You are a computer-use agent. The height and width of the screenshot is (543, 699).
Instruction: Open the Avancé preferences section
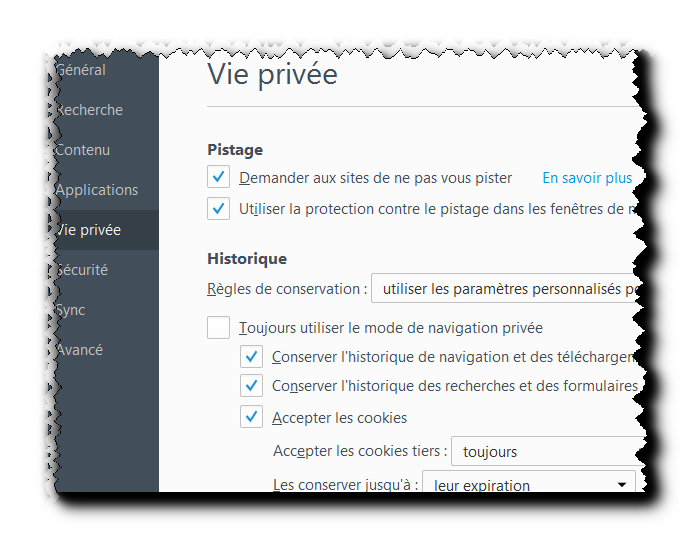tap(80, 350)
